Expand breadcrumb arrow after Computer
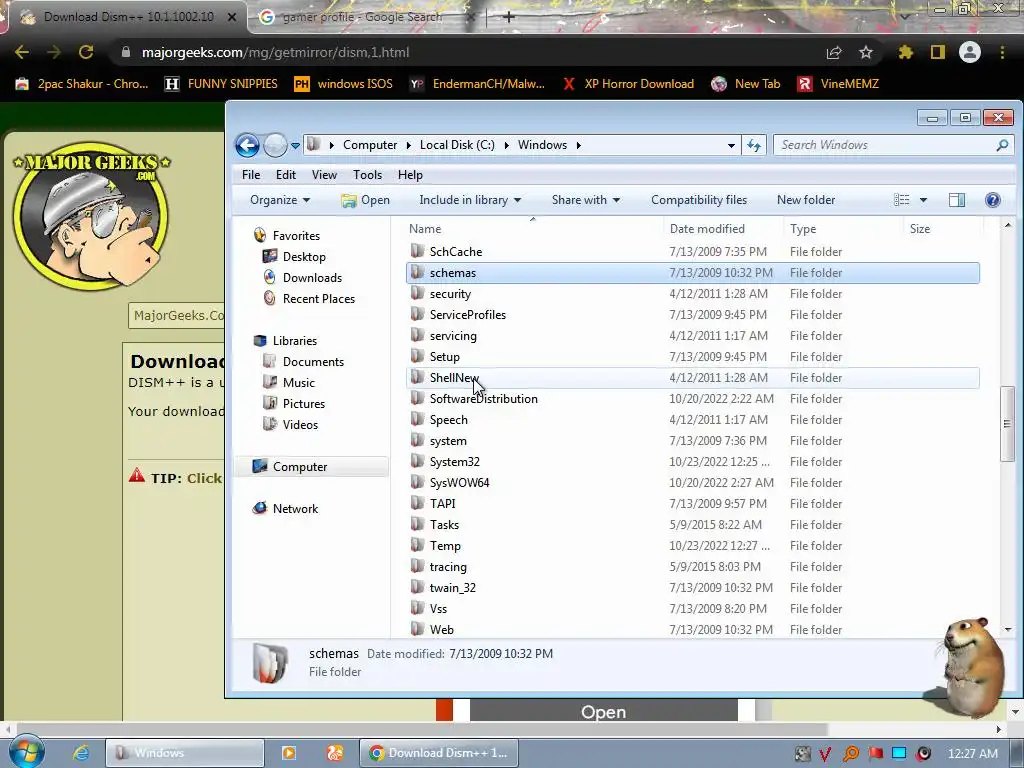This screenshot has height=768, width=1024. [408, 145]
